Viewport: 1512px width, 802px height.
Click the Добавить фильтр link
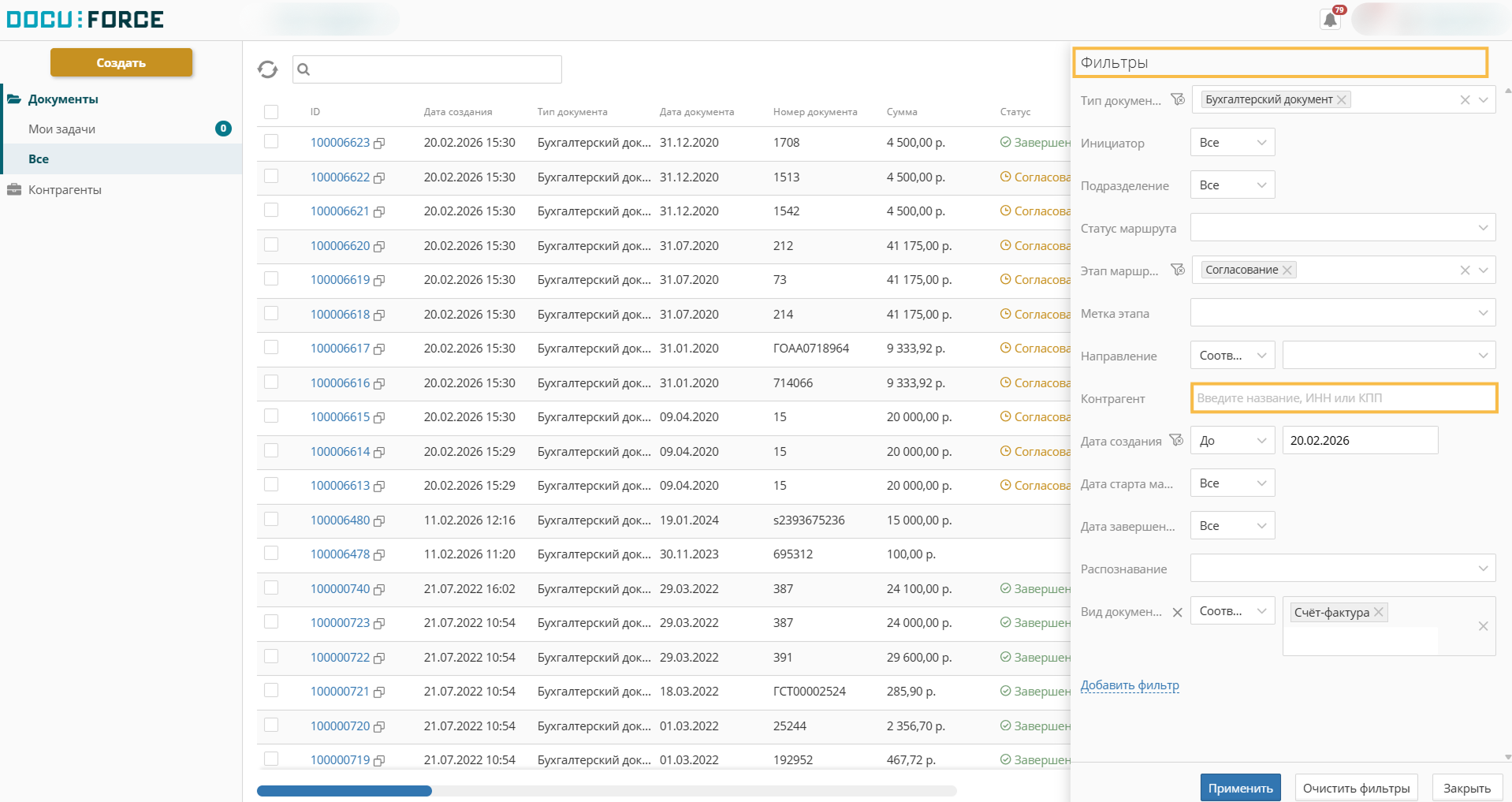pyautogui.click(x=1130, y=685)
